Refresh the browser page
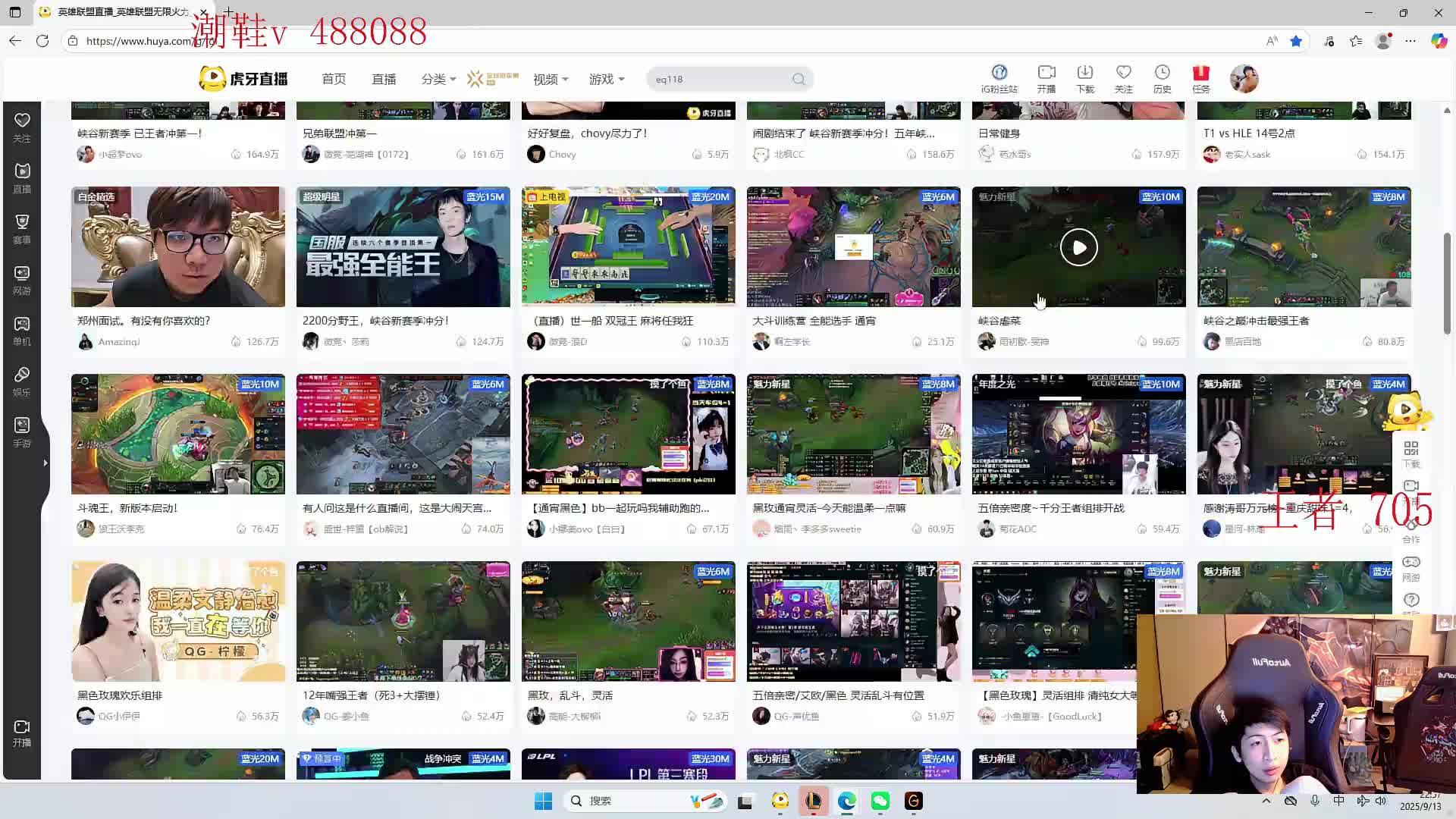Viewport: 1456px width, 819px height. tap(42, 41)
